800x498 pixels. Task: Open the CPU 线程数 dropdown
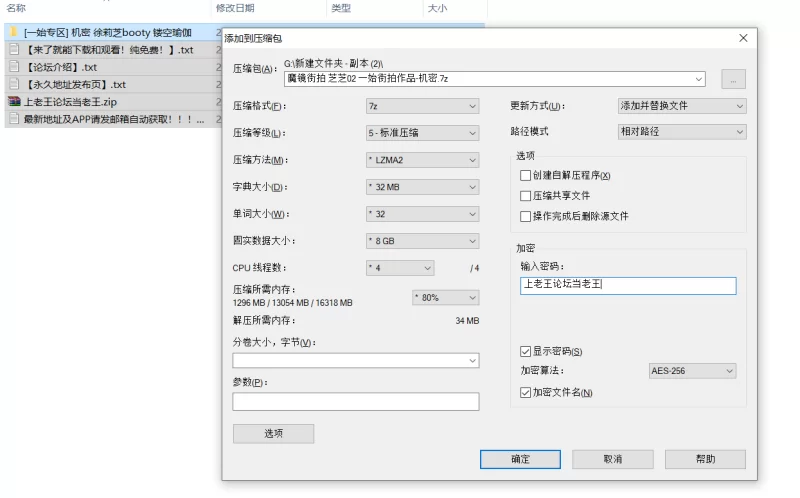click(x=400, y=268)
